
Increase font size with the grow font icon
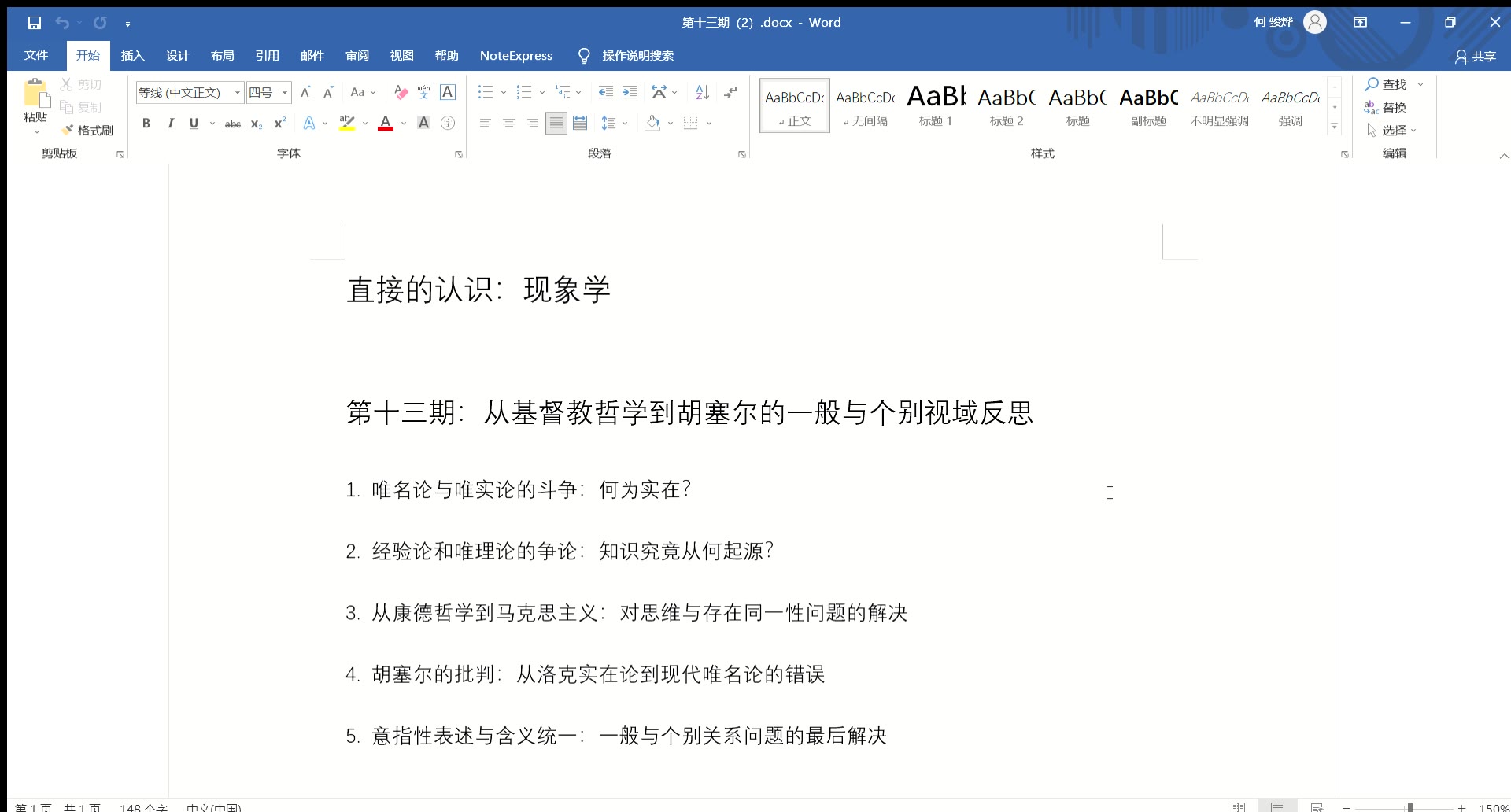306,92
